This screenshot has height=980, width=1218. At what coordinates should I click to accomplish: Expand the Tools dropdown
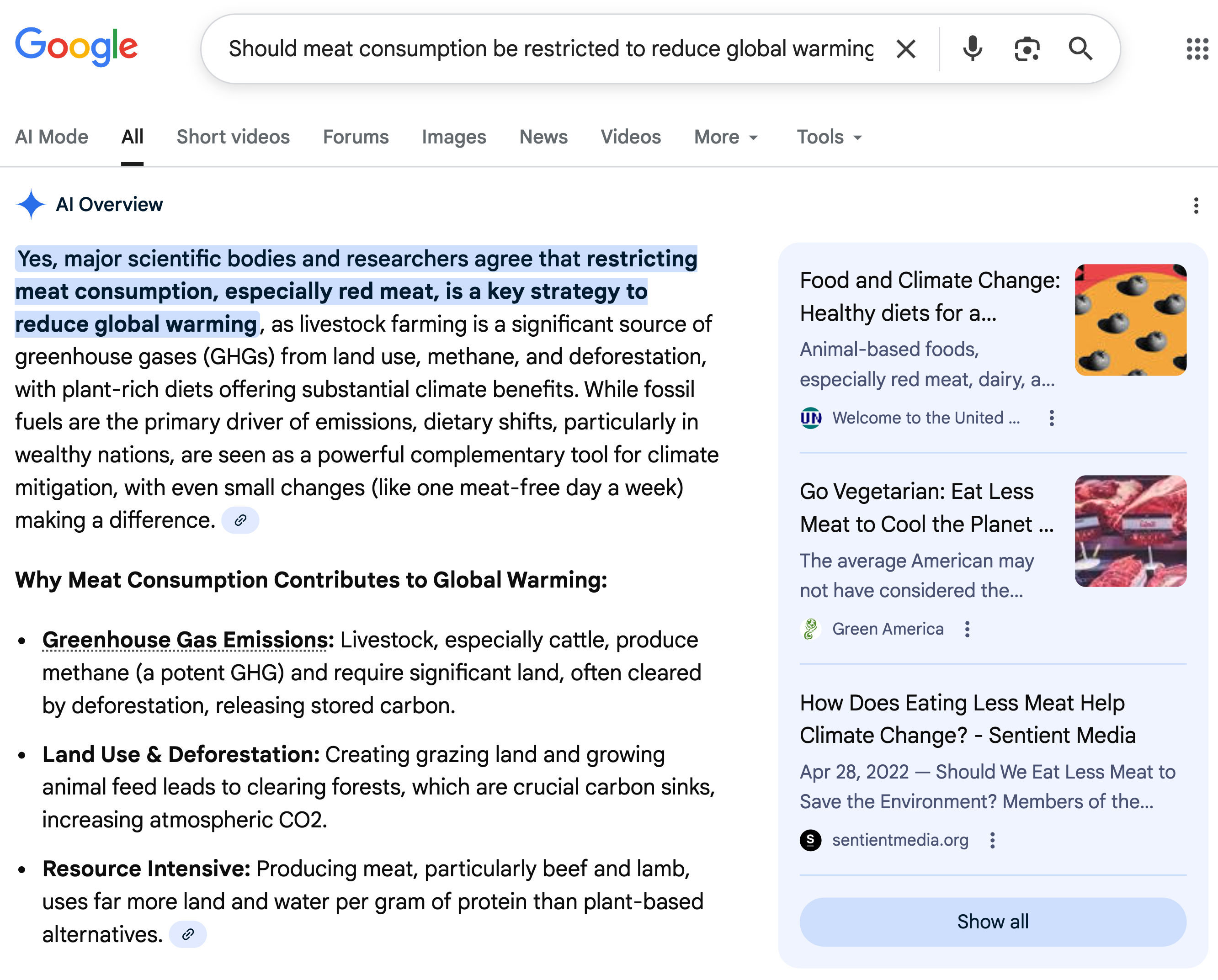pos(830,137)
